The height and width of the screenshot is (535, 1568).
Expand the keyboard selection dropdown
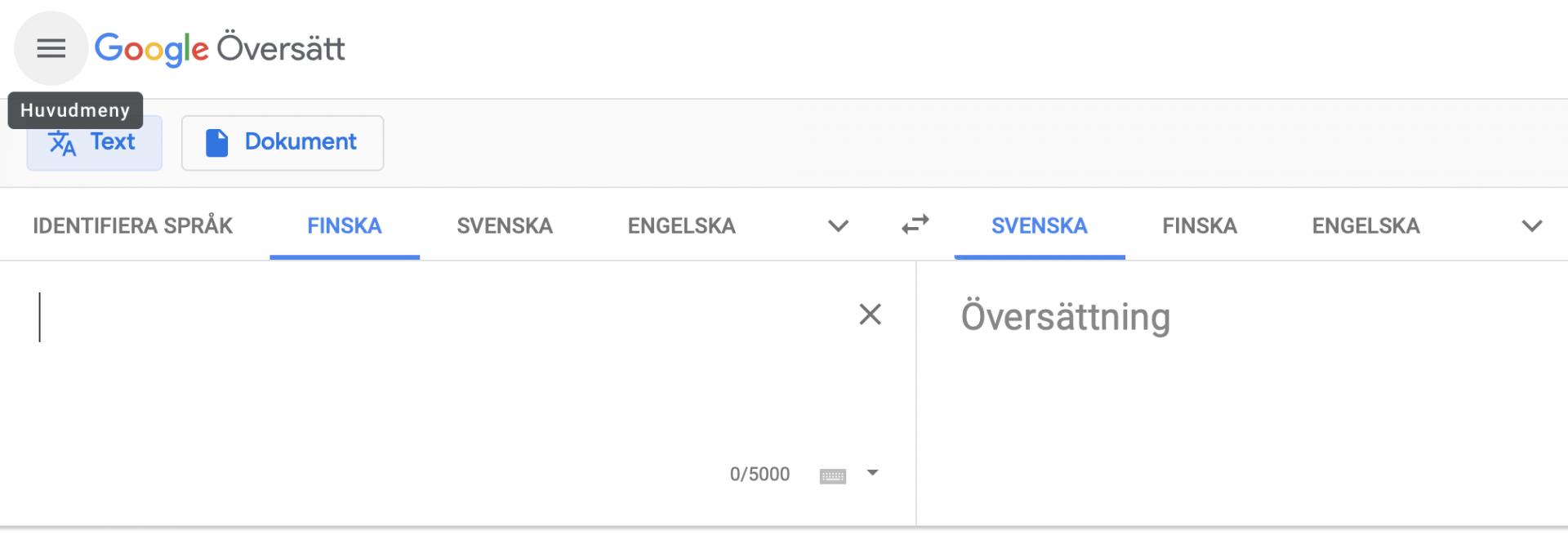pos(873,472)
